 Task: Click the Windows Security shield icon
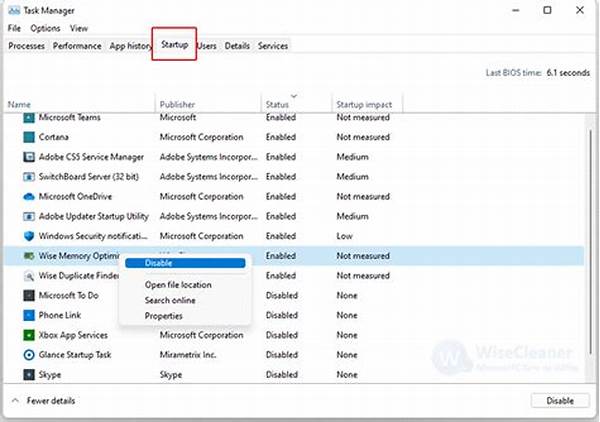(29, 236)
